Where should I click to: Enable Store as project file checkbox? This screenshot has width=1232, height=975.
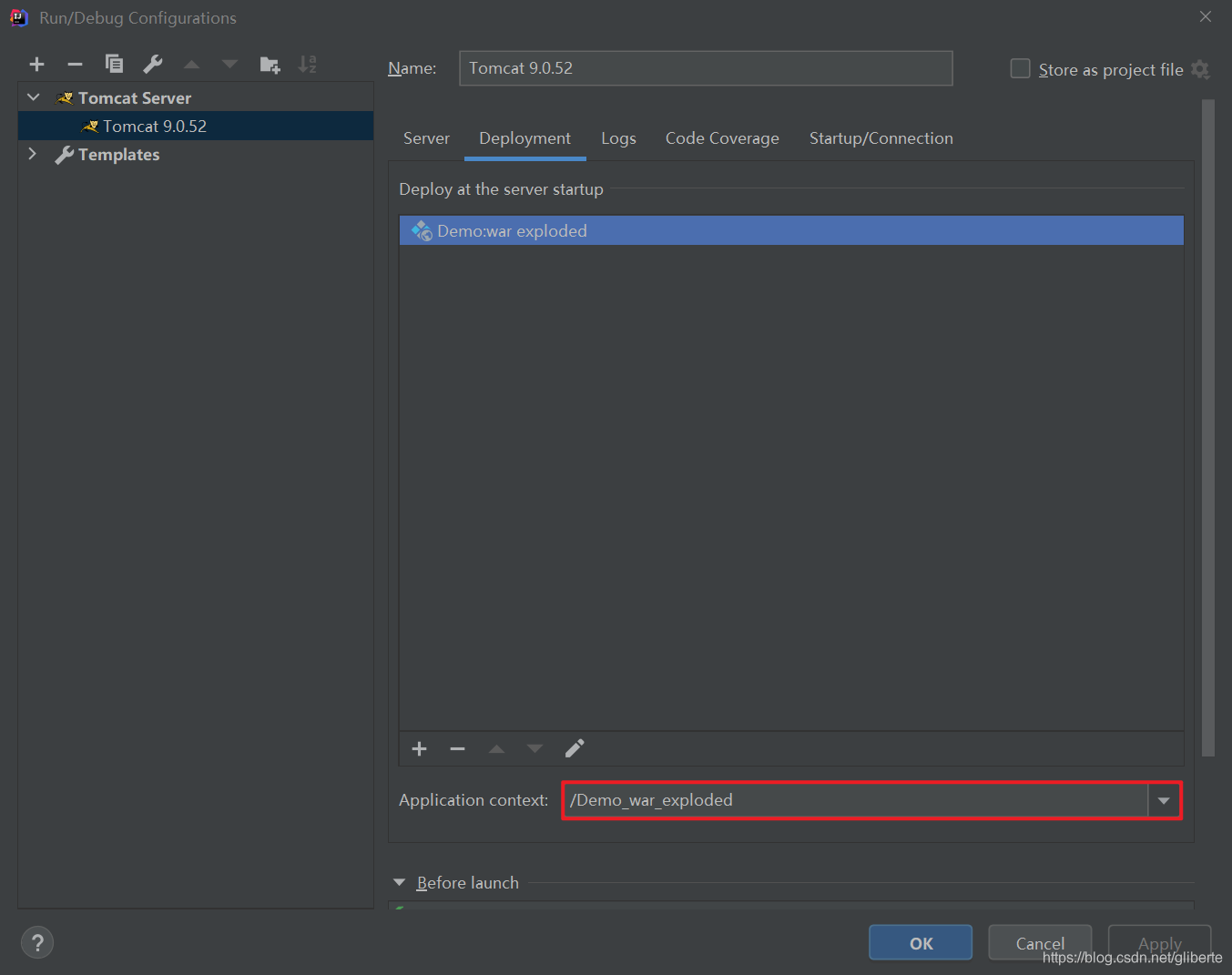(x=1021, y=69)
